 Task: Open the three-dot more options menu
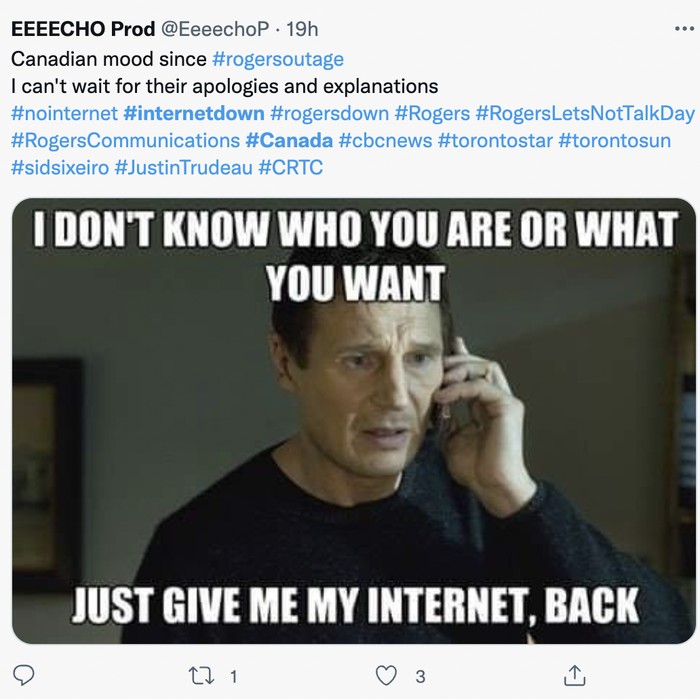683,28
